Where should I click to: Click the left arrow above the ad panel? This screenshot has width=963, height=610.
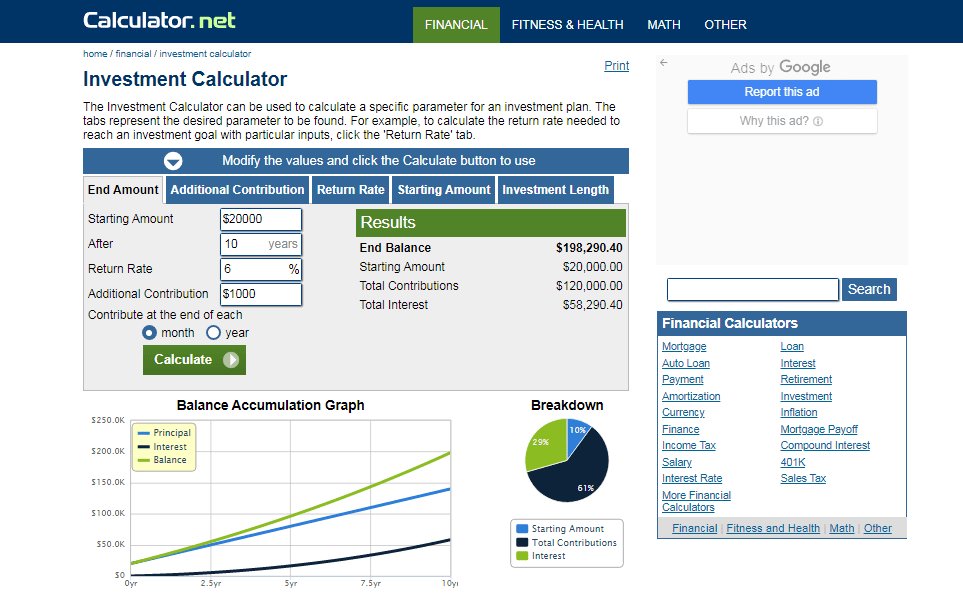[662, 62]
